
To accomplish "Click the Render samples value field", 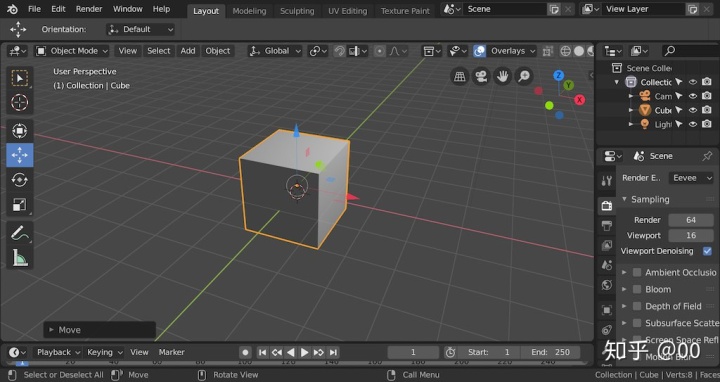I will click(x=691, y=220).
